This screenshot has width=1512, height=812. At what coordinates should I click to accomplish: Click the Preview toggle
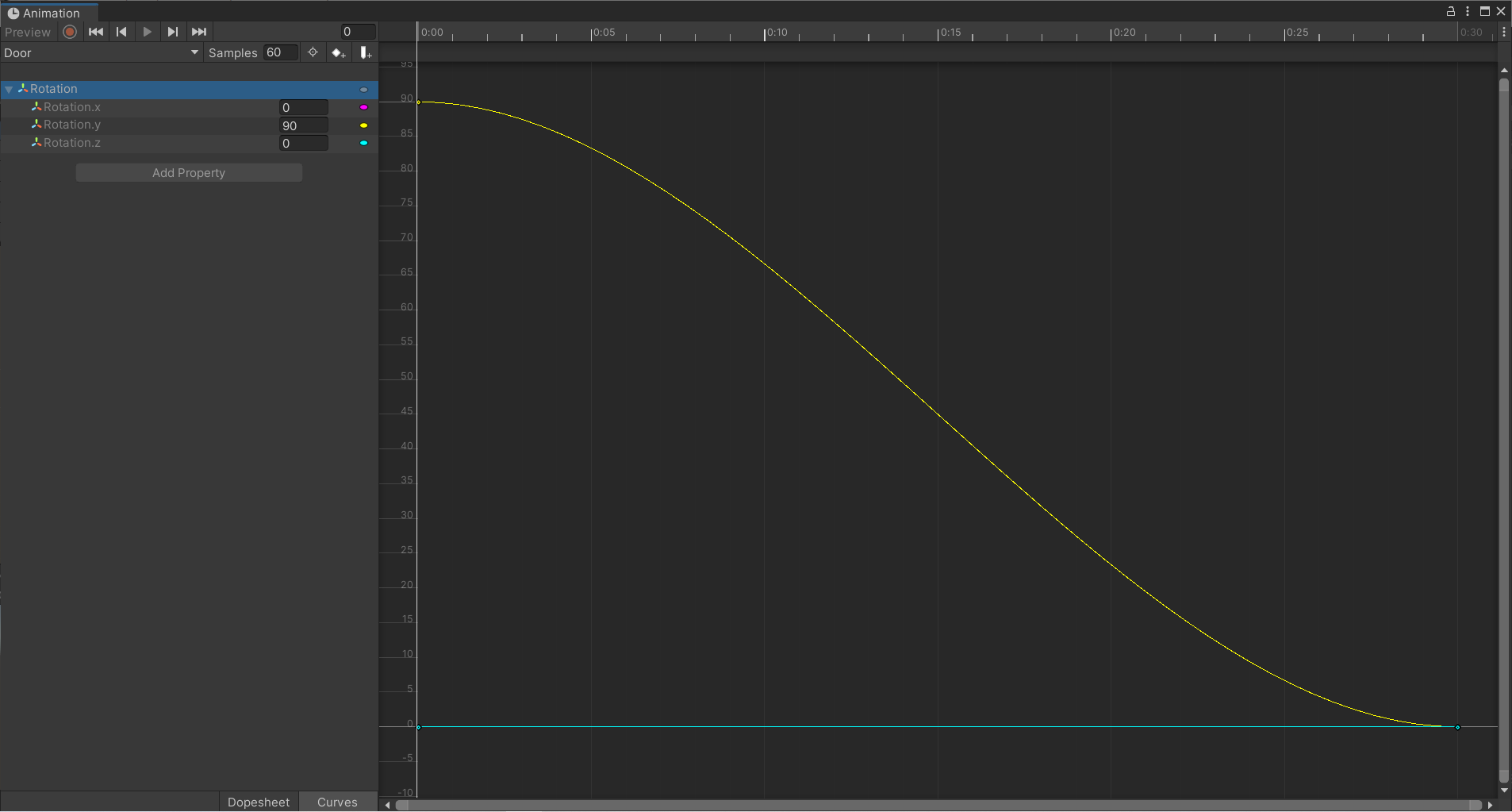point(27,32)
